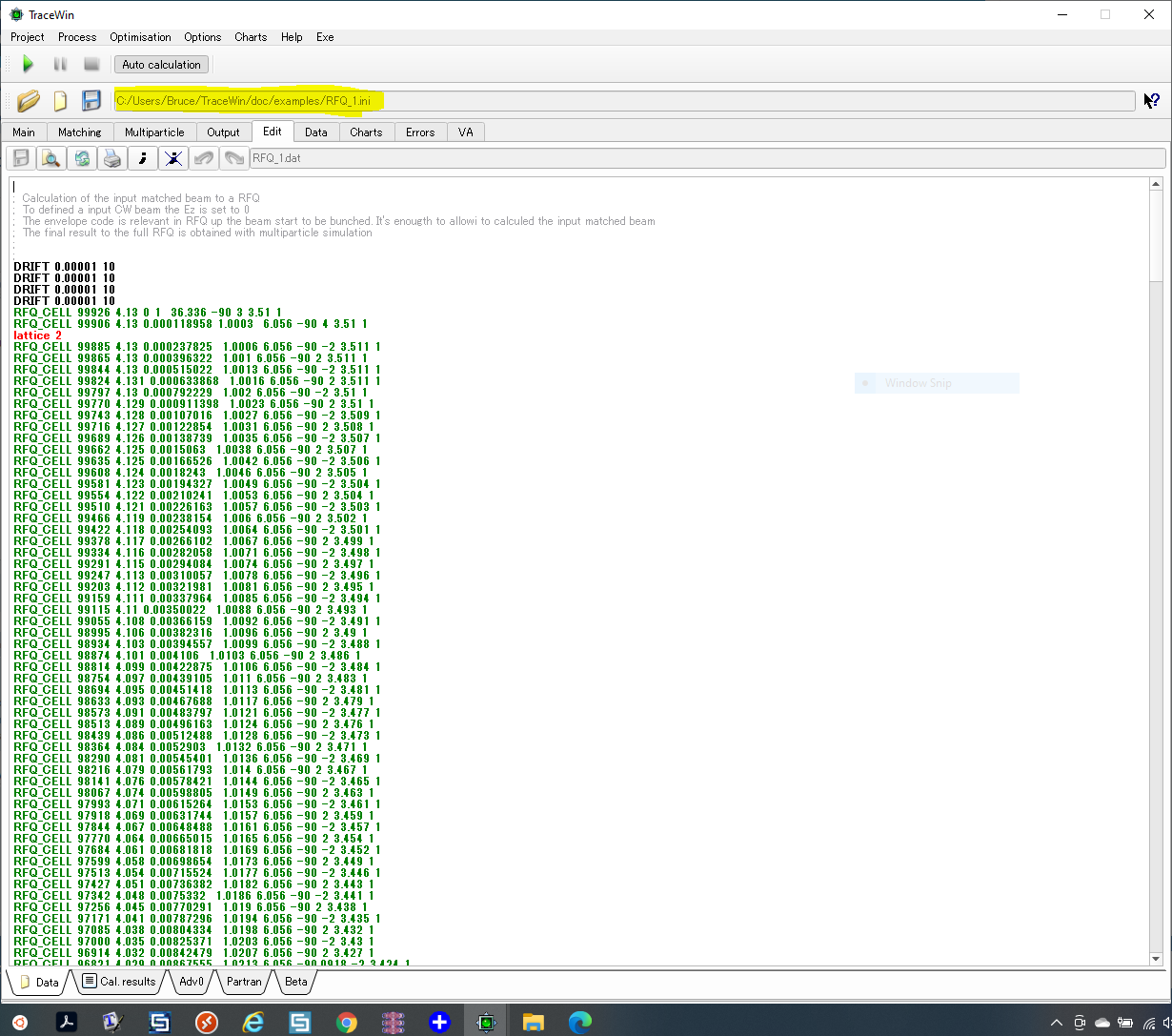This screenshot has height=1036, width=1172.
Task: Switch to the Errors tab
Action: click(420, 132)
